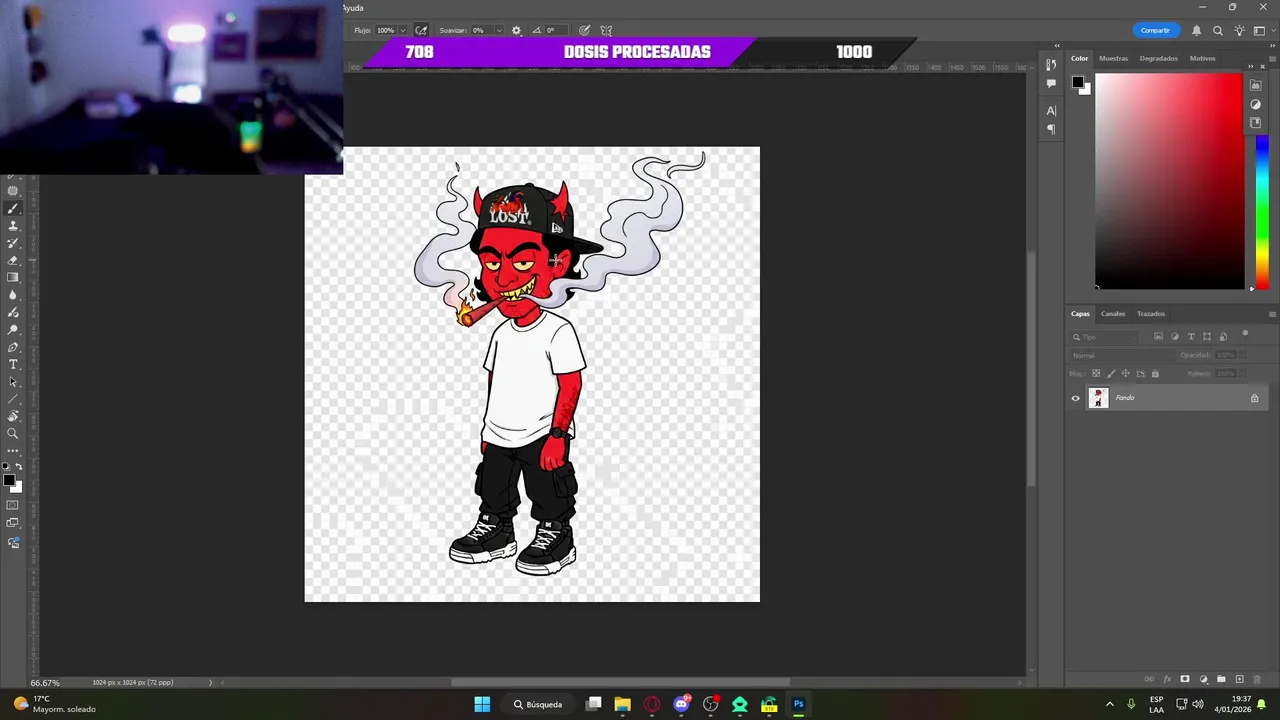Delete layer trash icon
Image resolution: width=1280 pixels, height=720 pixels.
pyautogui.click(x=1259, y=680)
